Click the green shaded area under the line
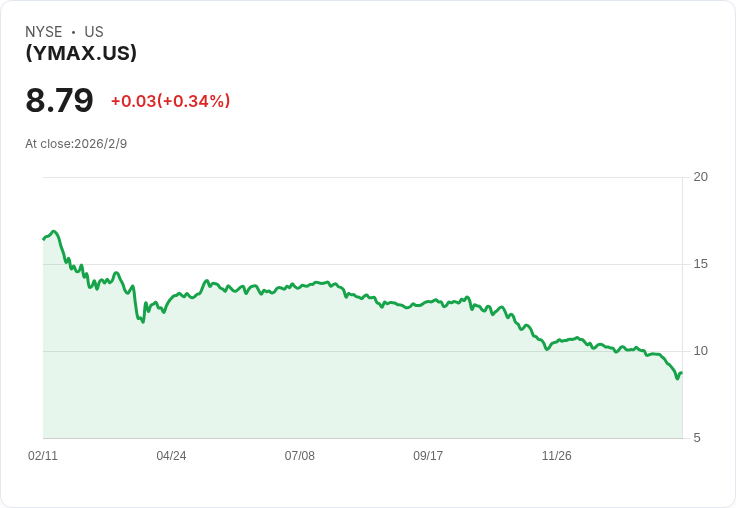The width and height of the screenshot is (736, 508). (x=350, y=380)
